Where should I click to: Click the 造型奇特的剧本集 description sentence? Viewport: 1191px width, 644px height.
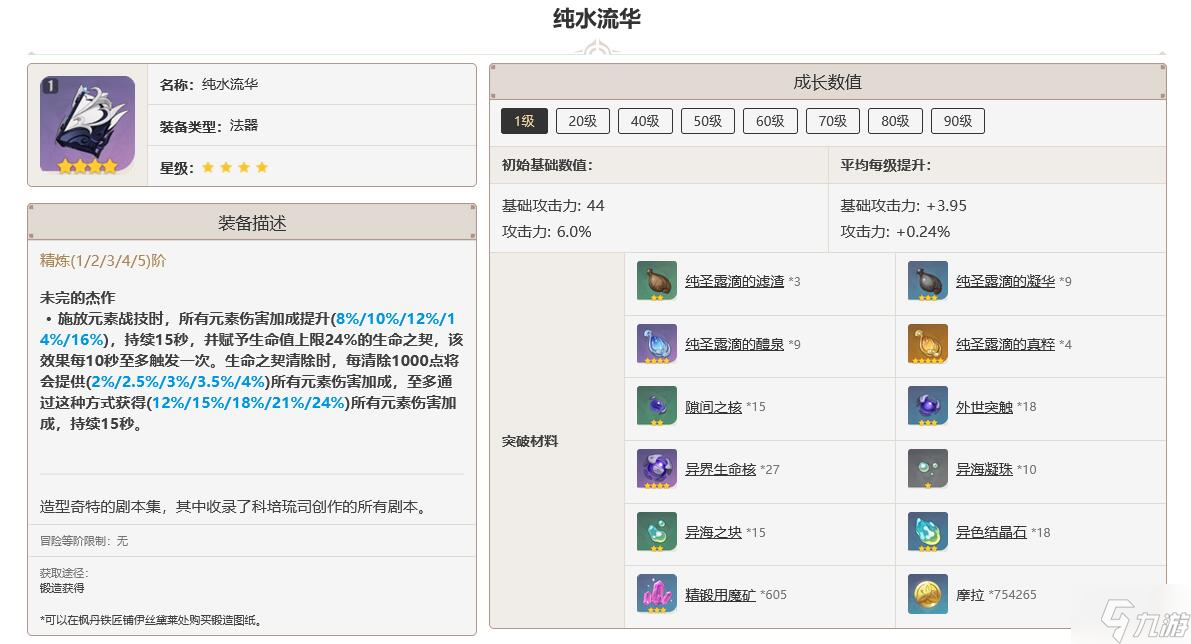pos(235,507)
